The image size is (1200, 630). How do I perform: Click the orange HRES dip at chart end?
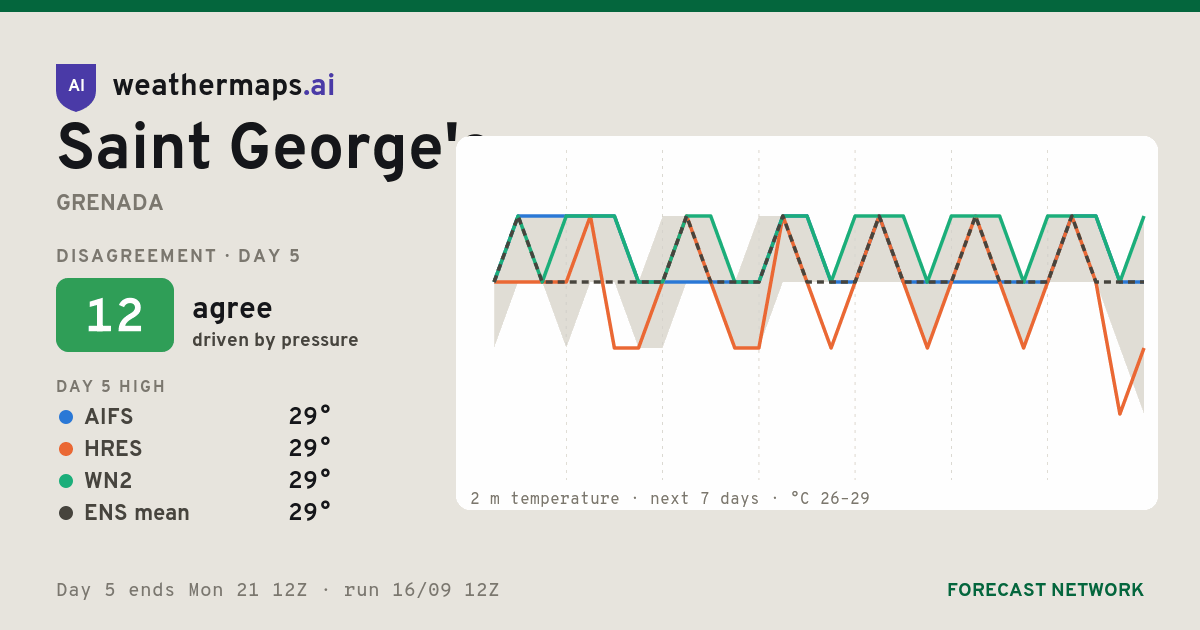pos(1120,412)
